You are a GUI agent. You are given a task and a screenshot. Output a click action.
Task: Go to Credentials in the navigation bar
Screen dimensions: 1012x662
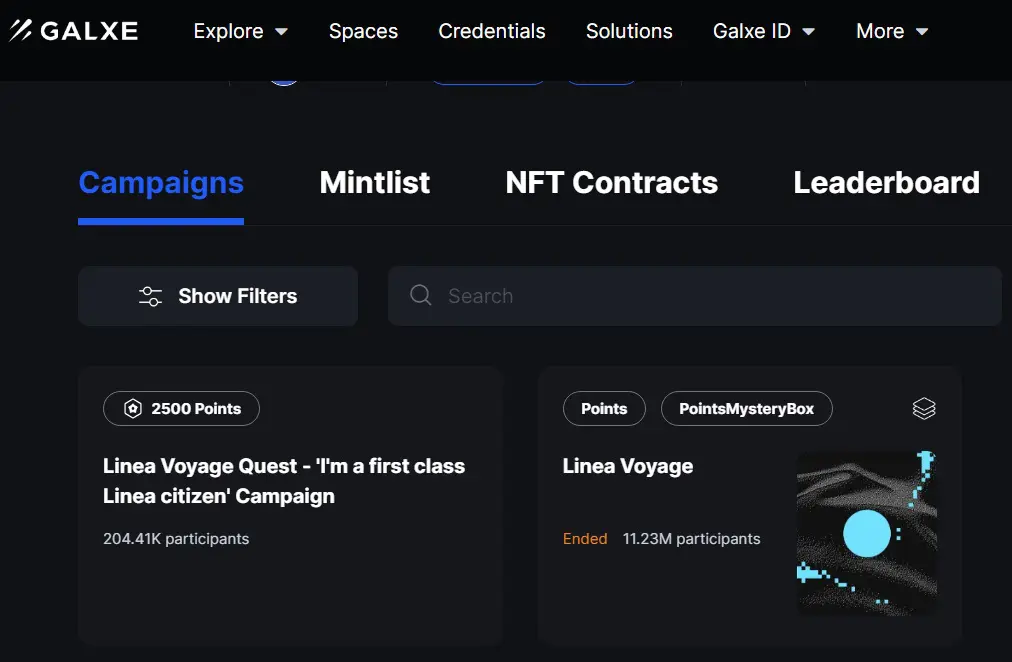pyautogui.click(x=492, y=31)
